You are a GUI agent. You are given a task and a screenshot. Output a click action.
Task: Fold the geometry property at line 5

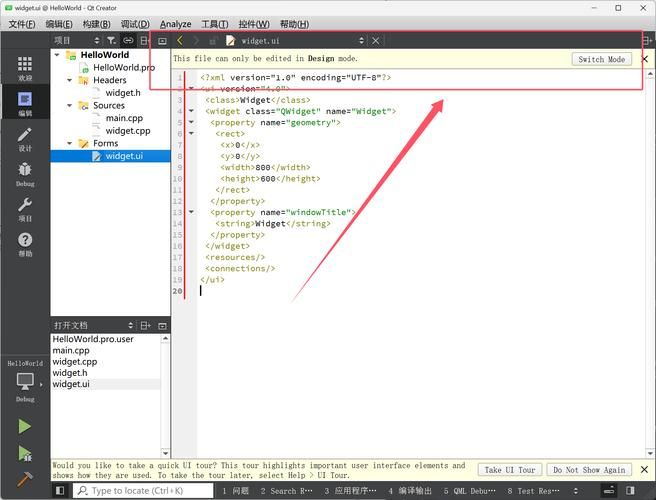tap(191, 122)
